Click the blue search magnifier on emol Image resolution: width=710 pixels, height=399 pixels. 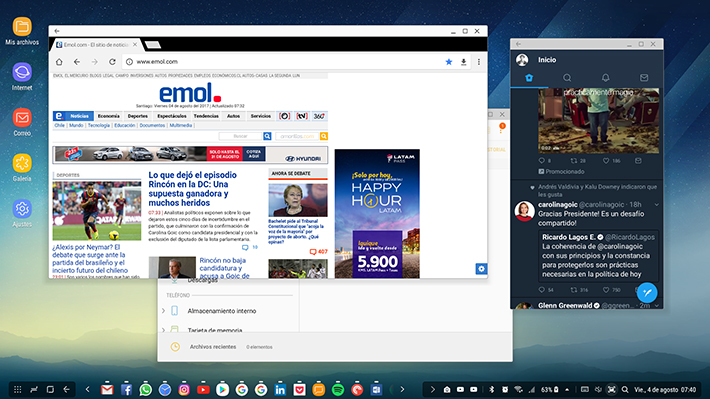pos(267,136)
